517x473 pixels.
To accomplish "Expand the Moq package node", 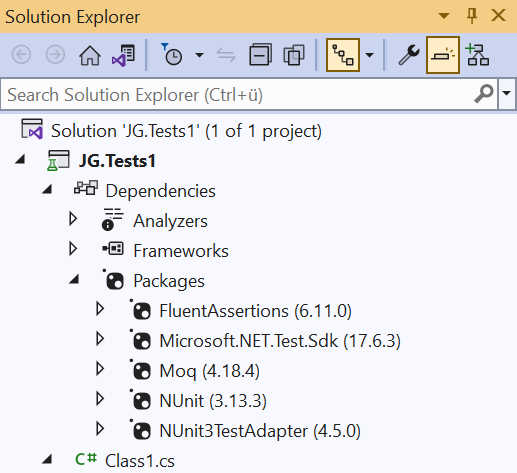I will pos(99,369).
